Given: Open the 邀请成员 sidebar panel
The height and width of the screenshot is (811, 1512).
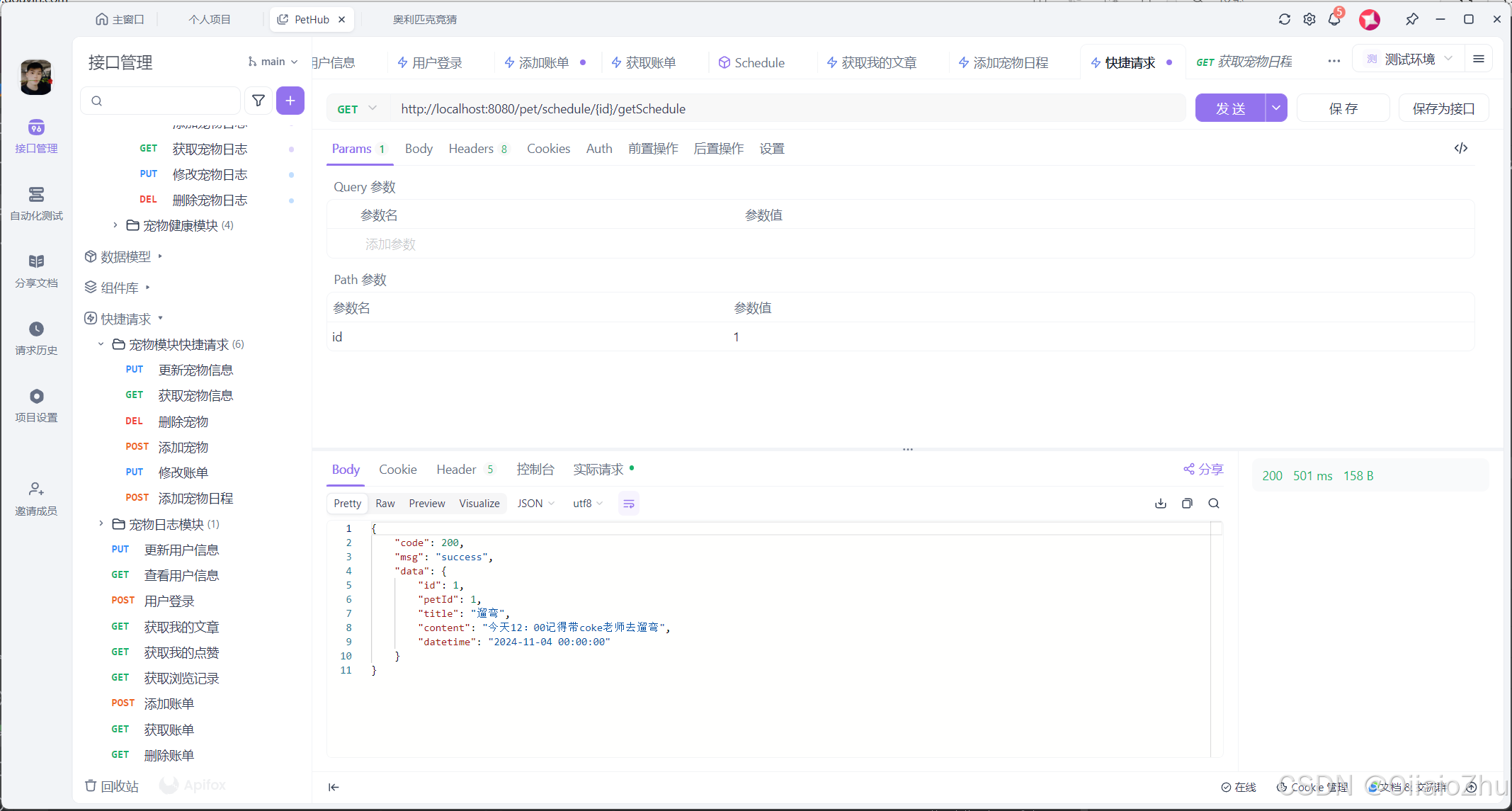Looking at the screenshot, I should click(35, 498).
